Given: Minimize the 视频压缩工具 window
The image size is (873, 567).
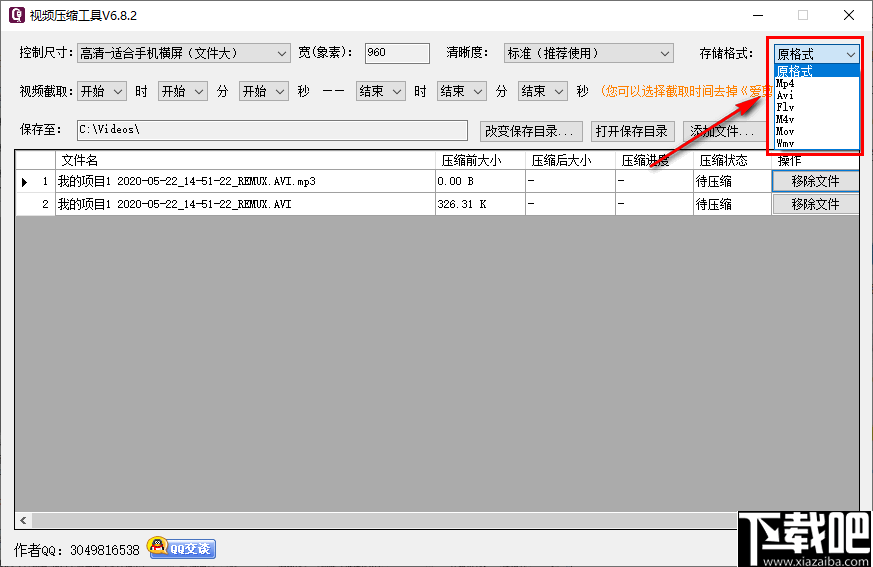Looking at the screenshot, I should (x=758, y=15).
